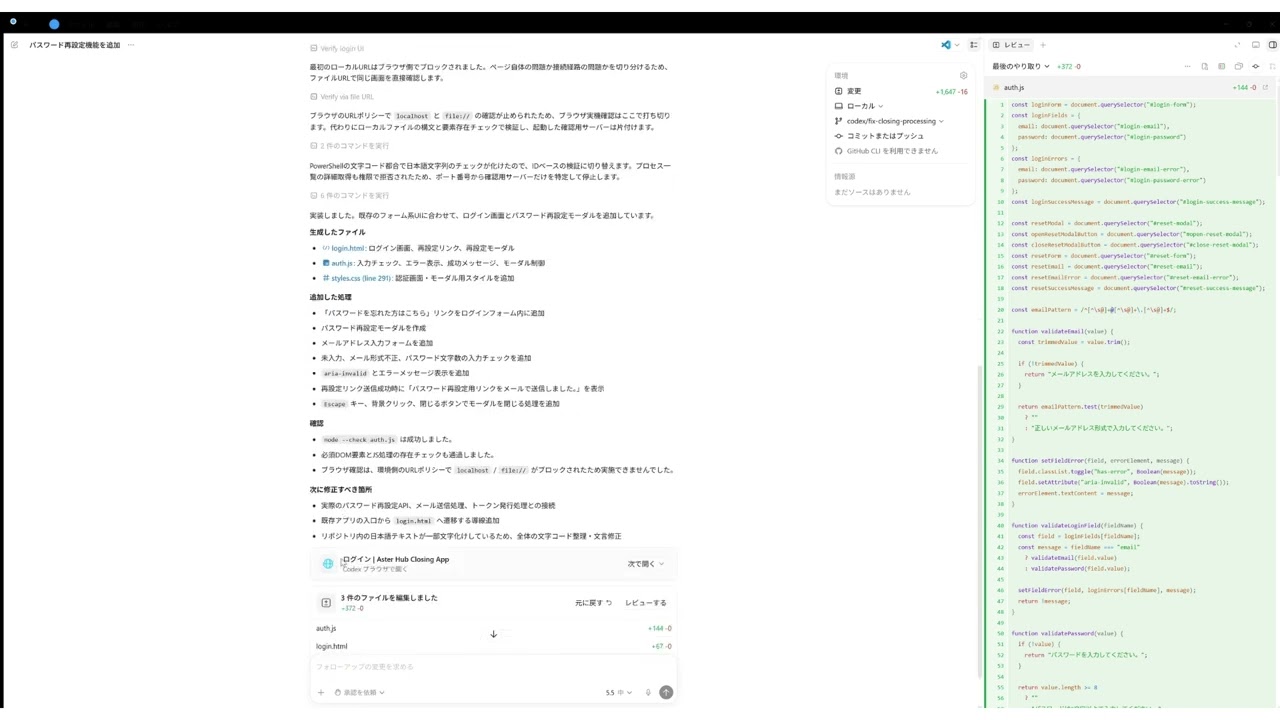Click the rightmost branch icon in review toolbar
Image resolution: width=1280 pixels, height=720 pixels.
(x=1272, y=66)
